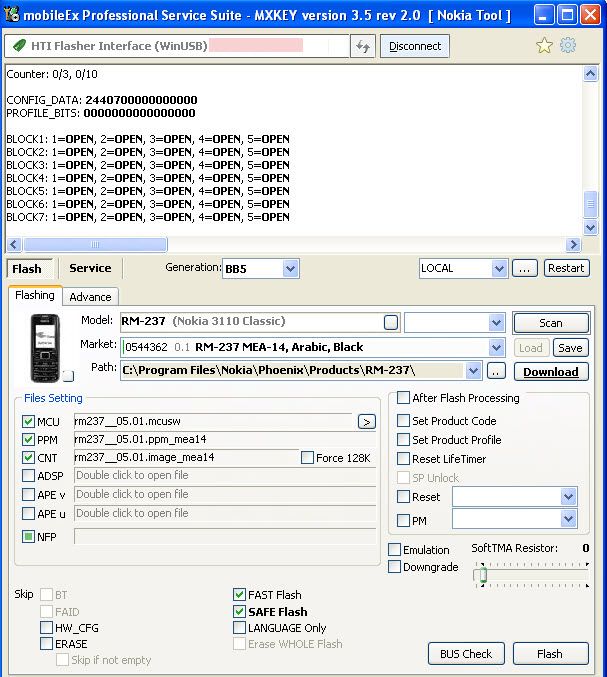607x677 pixels.
Task: Toggle the NFP checkbox
Action: 28,537
